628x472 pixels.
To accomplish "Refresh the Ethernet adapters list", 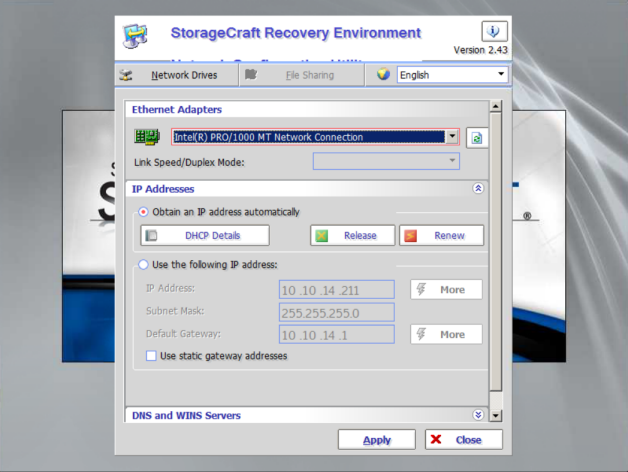I will coord(477,138).
